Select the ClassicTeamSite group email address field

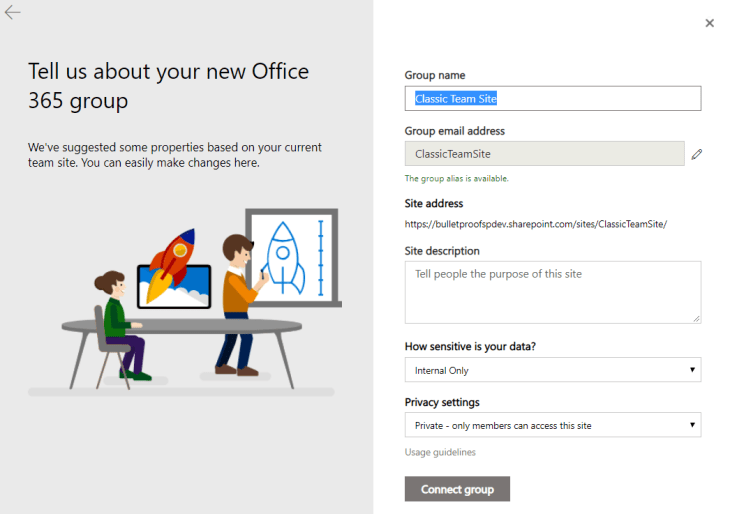click(x=544, y=154)
